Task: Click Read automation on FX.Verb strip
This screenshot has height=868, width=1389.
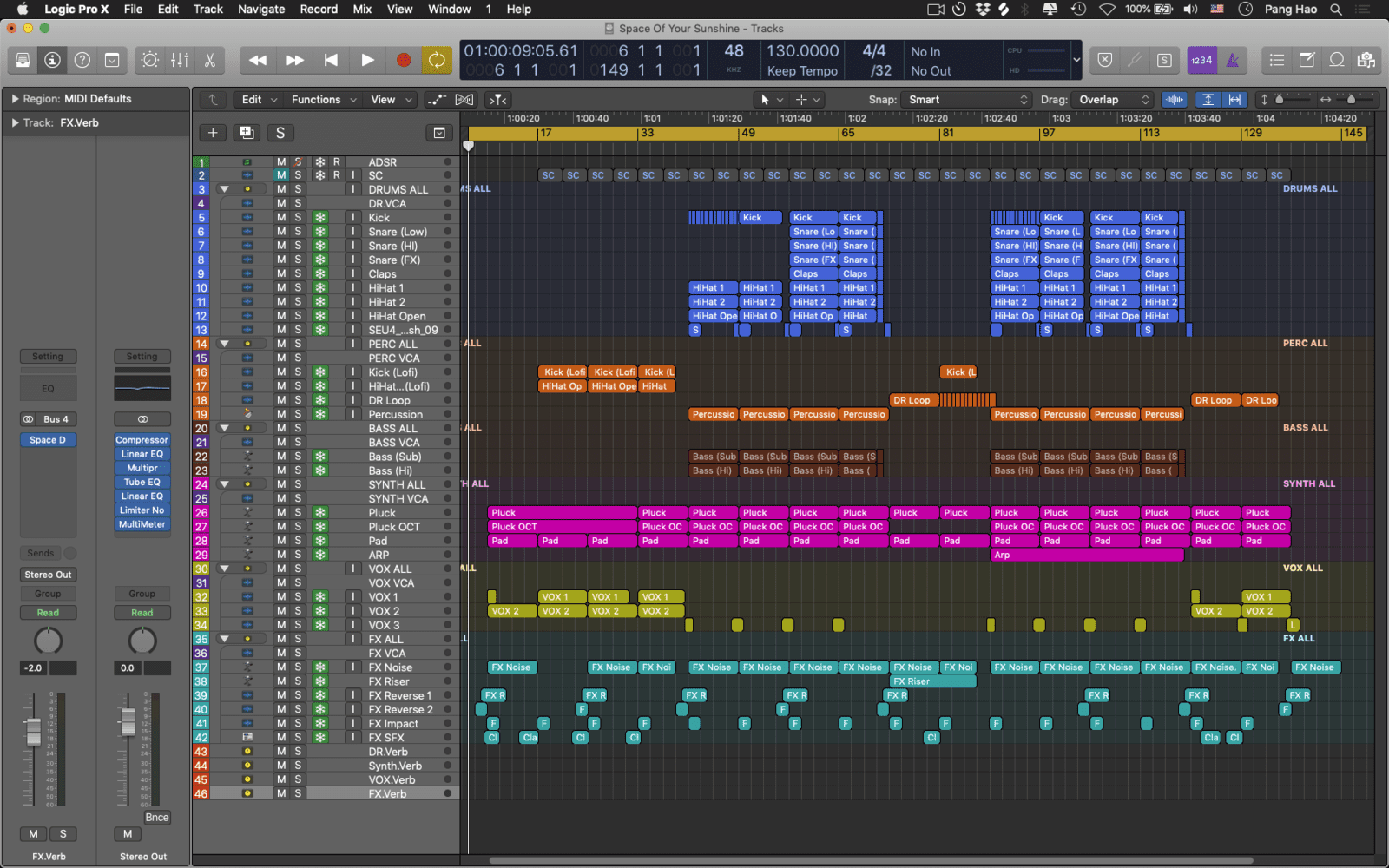Action: 48,613
